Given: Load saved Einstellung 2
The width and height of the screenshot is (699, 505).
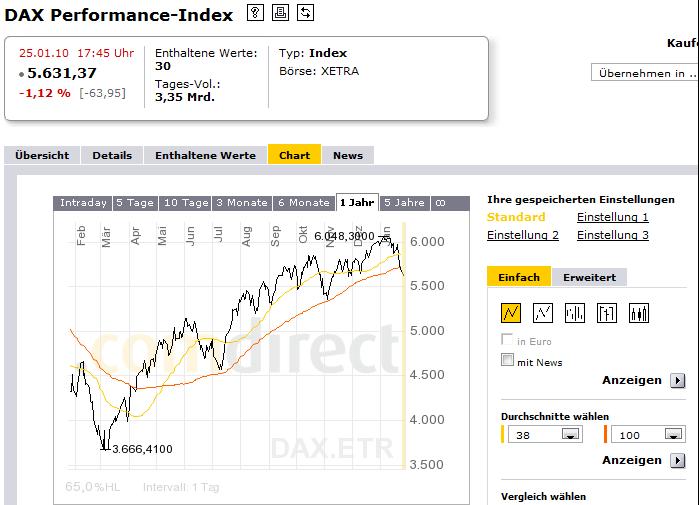Looking at the screenshot, I should tap(522, 235).
